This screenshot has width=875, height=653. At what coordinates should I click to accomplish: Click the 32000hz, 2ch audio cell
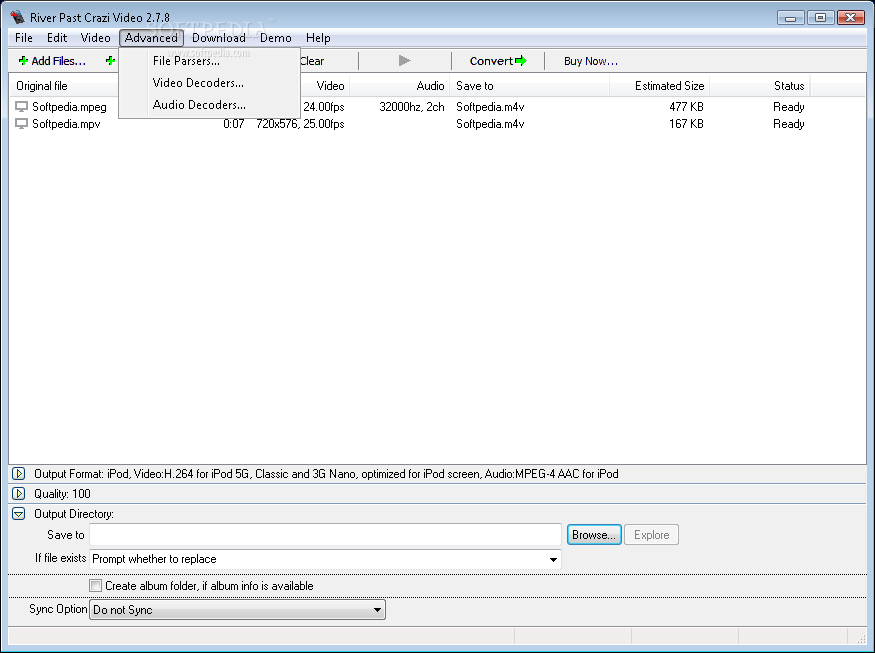(x=412, y=107)
